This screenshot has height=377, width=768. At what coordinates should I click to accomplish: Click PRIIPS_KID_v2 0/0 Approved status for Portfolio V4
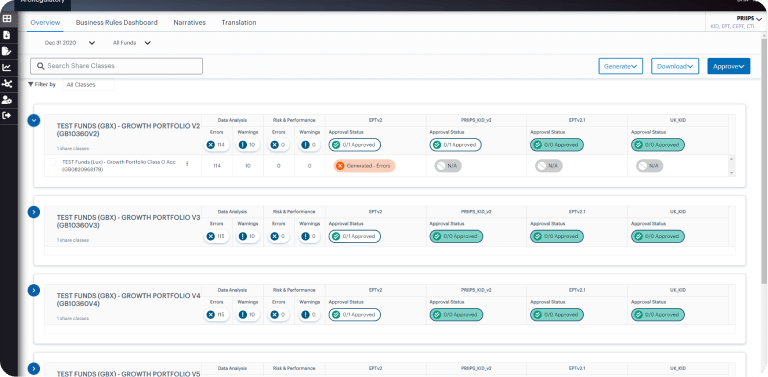[x=456, y=315]
